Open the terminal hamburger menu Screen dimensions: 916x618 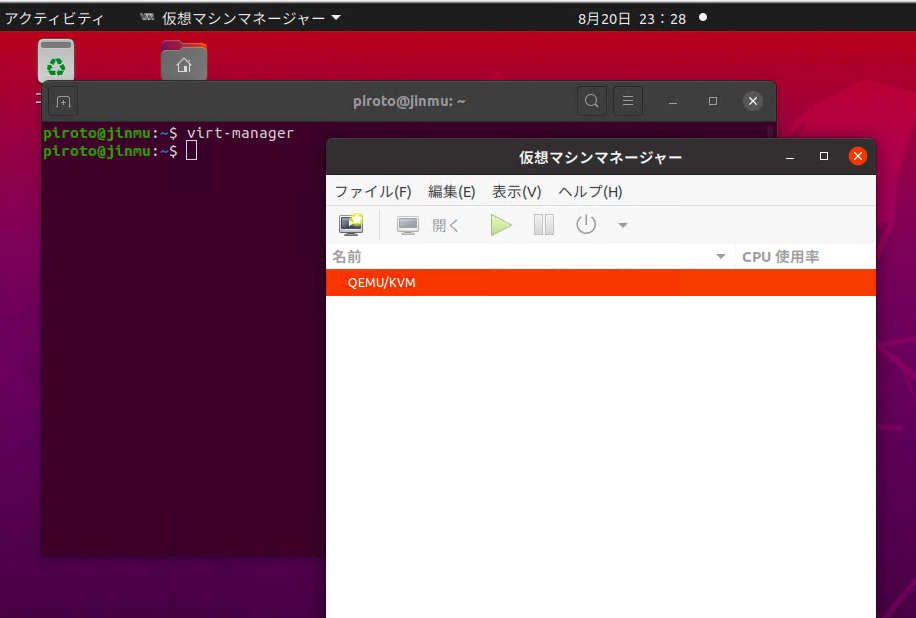pos(627,101)
